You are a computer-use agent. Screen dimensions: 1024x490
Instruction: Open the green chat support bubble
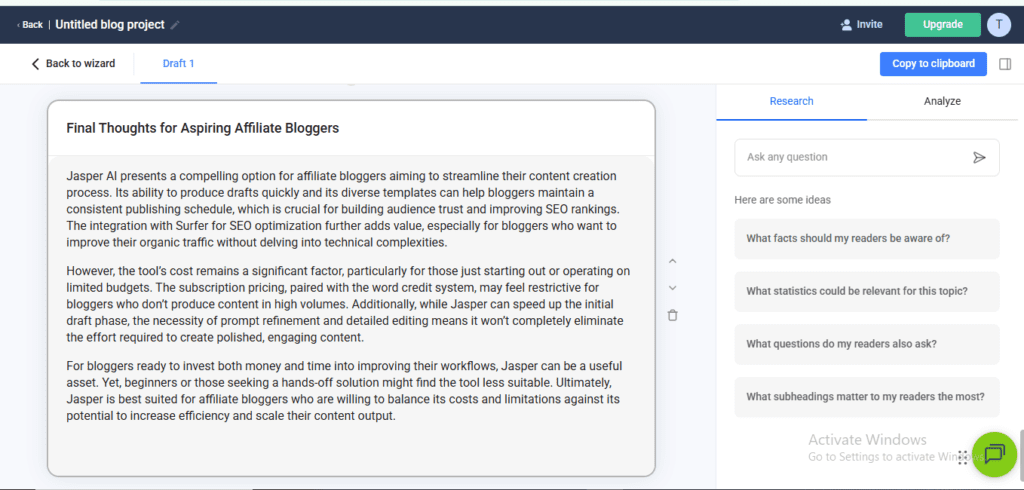click(994, 454)
